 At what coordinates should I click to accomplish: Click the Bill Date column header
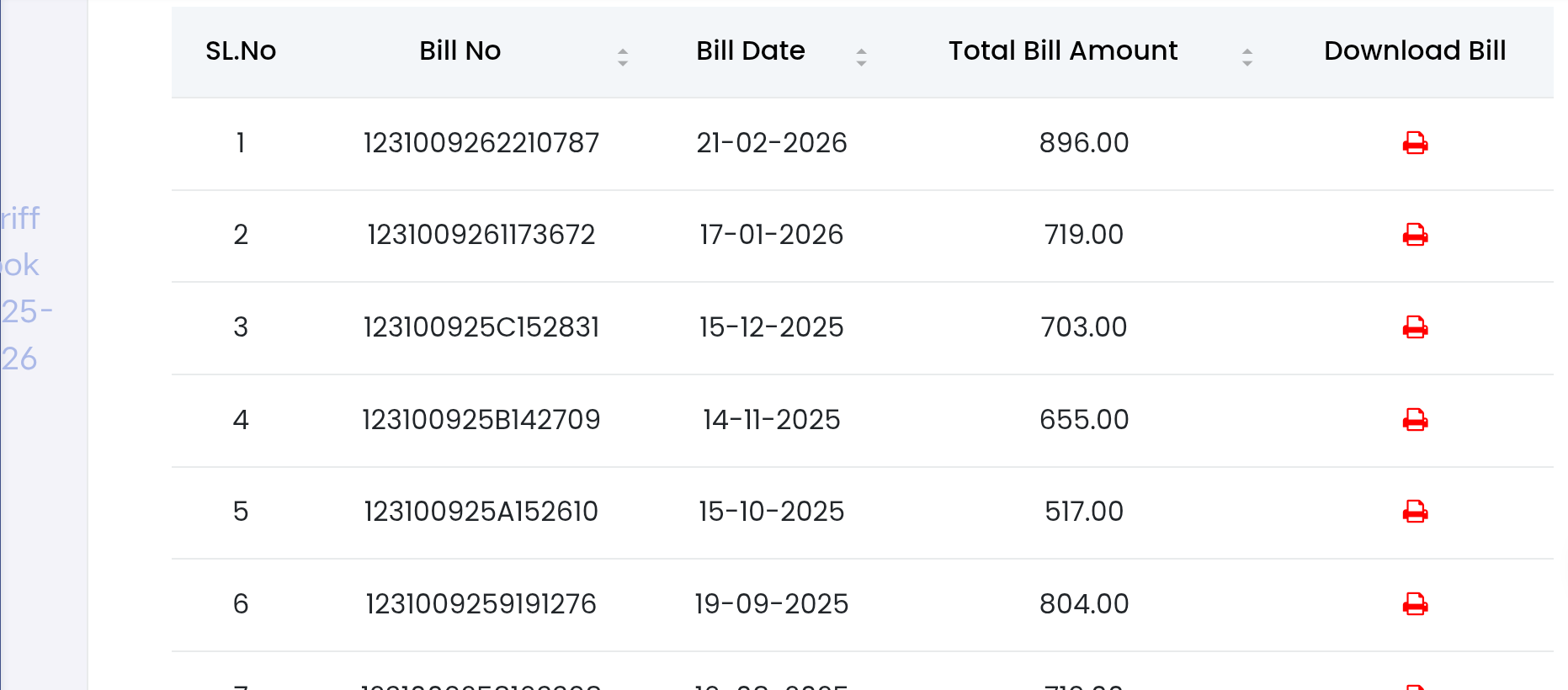pos(750,51)
